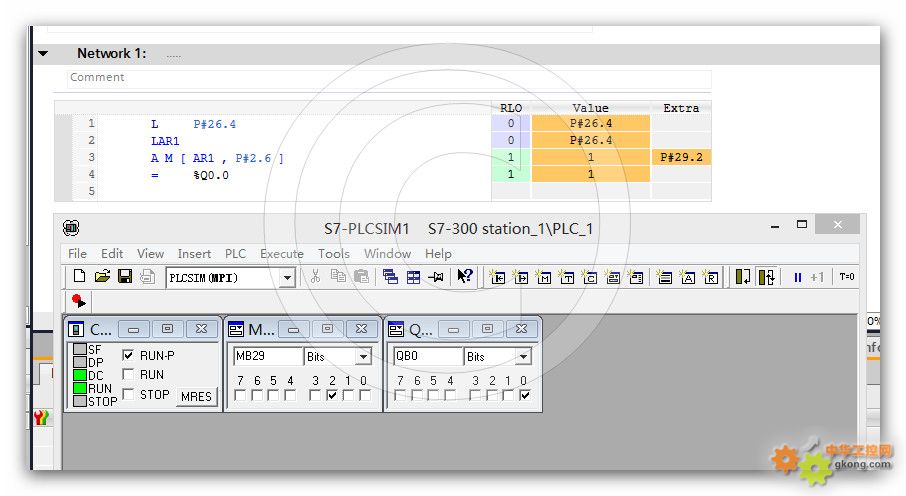This screenshot has height=496, width=906.
Task: Click the MRES memory reset button
Action: pos(196,396)
